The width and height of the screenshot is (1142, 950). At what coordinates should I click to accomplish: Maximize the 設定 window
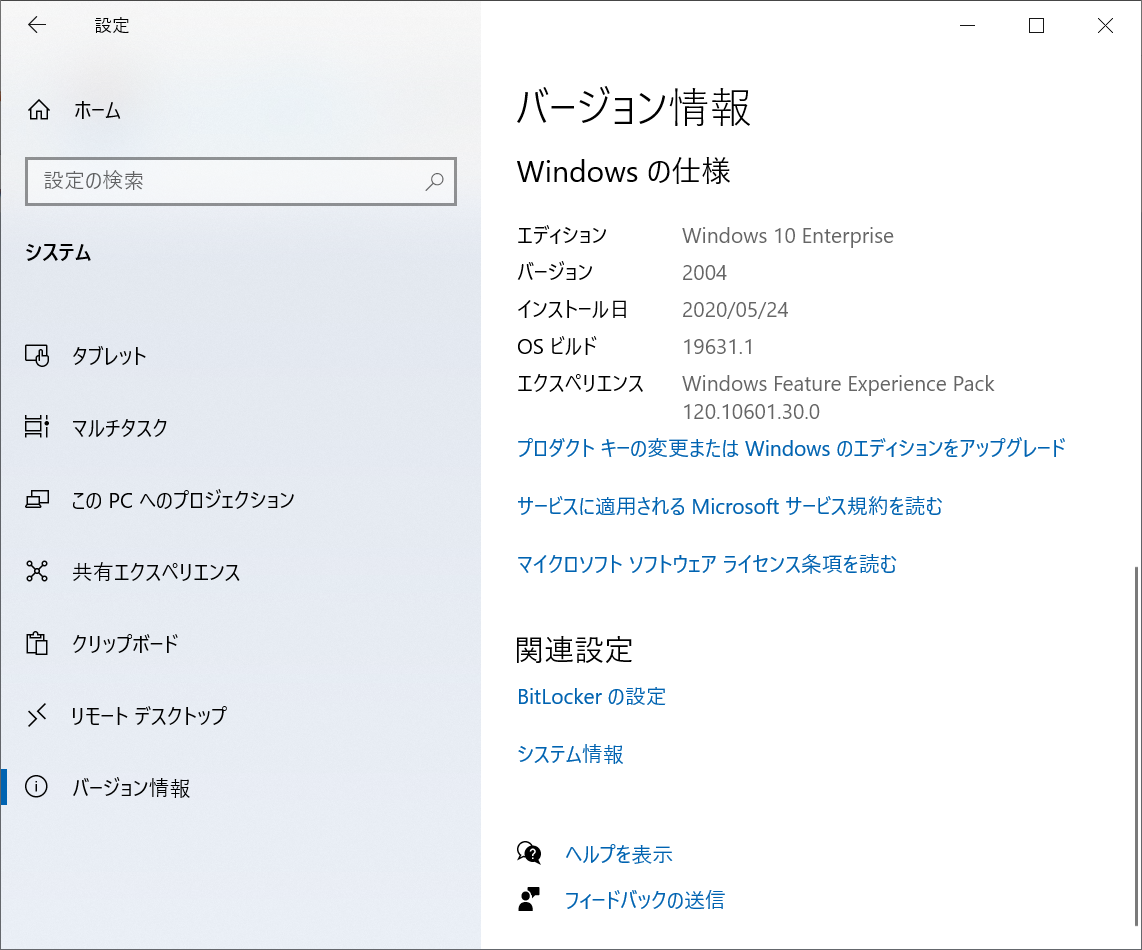coord(1036,25)
